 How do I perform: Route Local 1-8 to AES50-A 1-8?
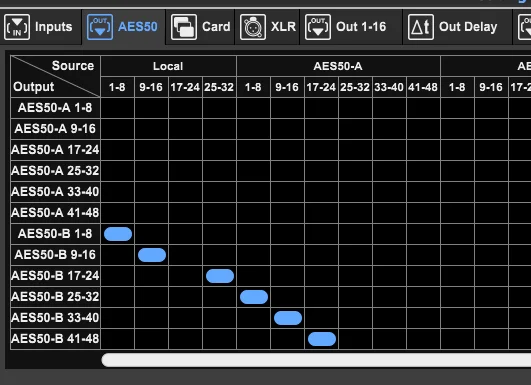click(x=118, y=108)
